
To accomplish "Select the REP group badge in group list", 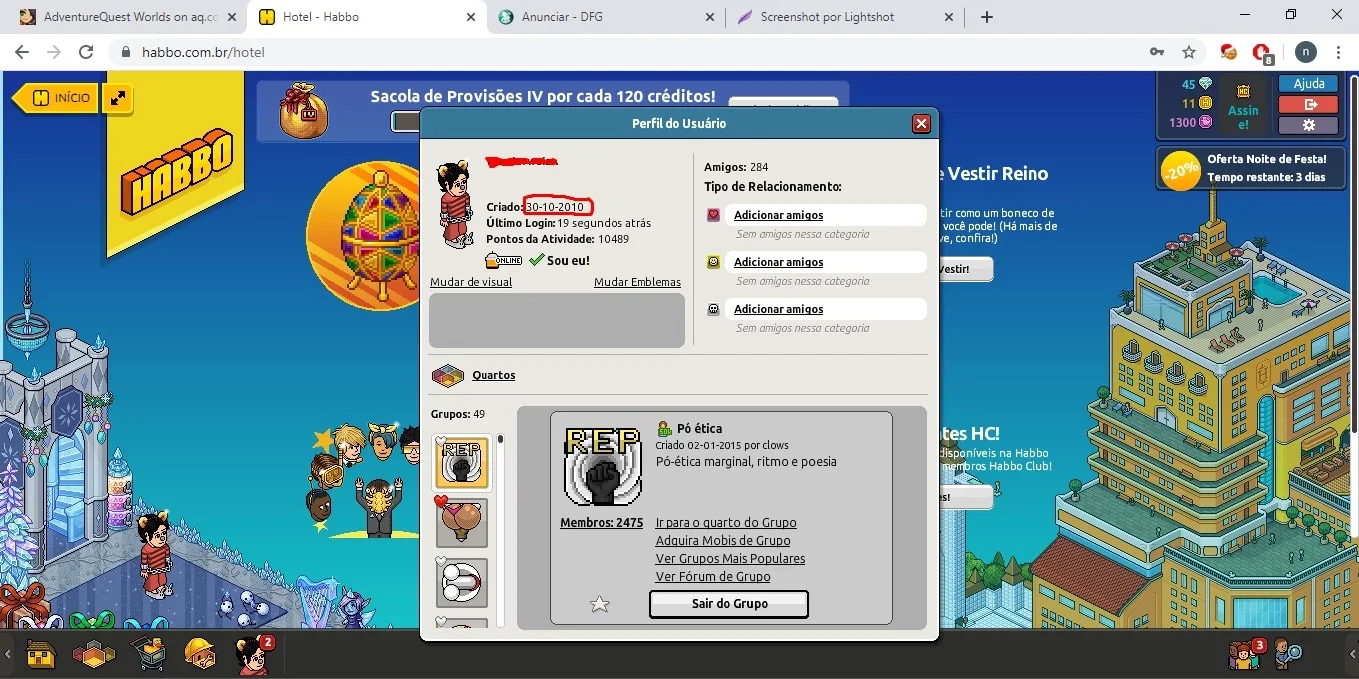I will click(x=462, y=463).
